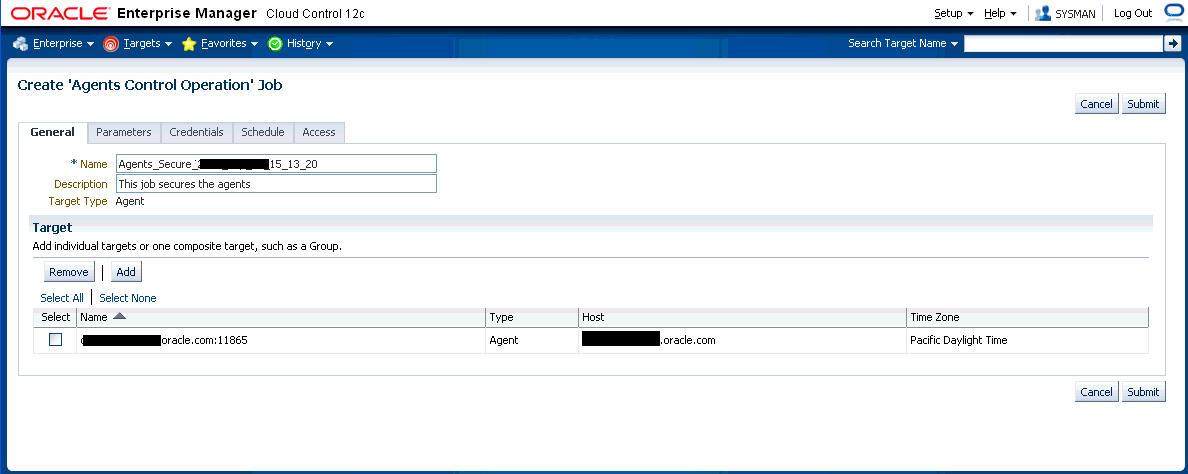Click the Enterprise menu icon
The image size is (1188, 474).
tap(20, 44)
